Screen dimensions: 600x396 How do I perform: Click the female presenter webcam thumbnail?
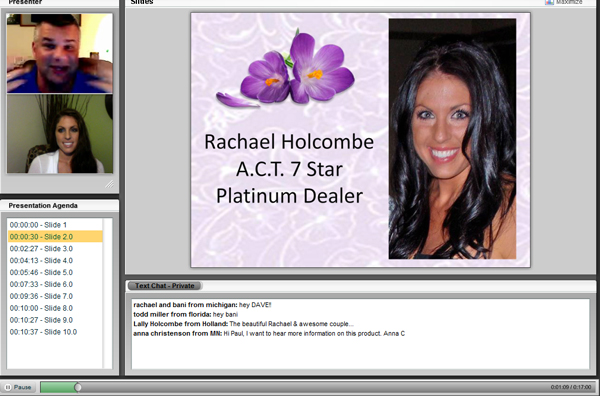point(60,134)
